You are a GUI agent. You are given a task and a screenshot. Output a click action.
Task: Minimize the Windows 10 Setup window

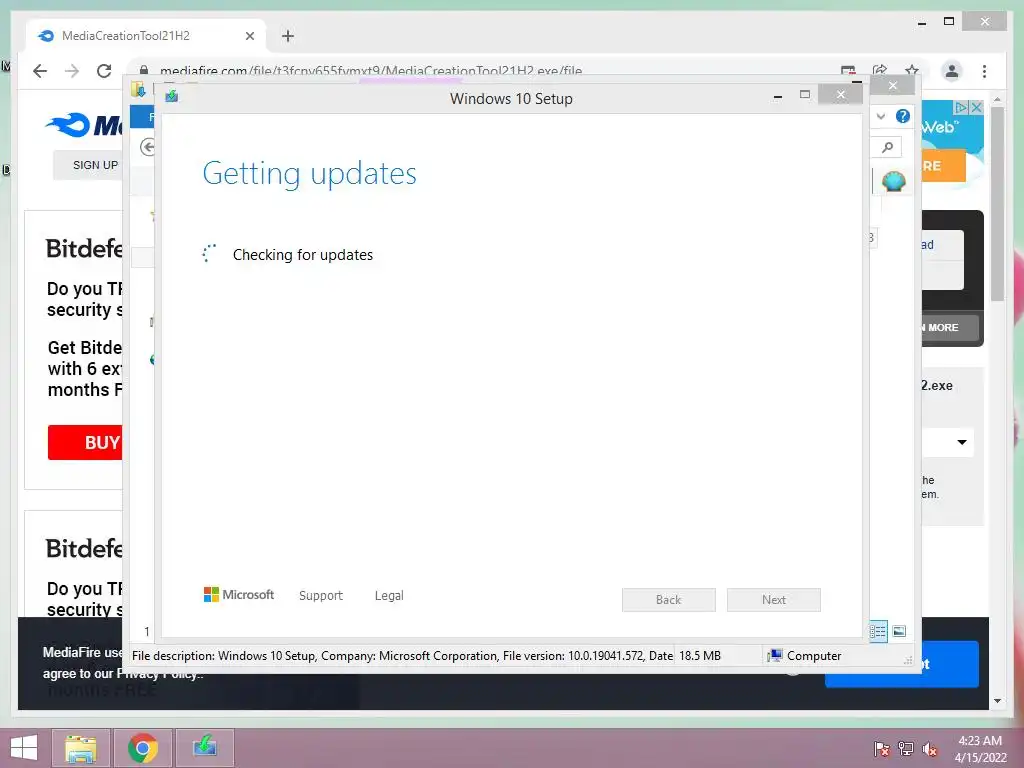click(777, 97)
